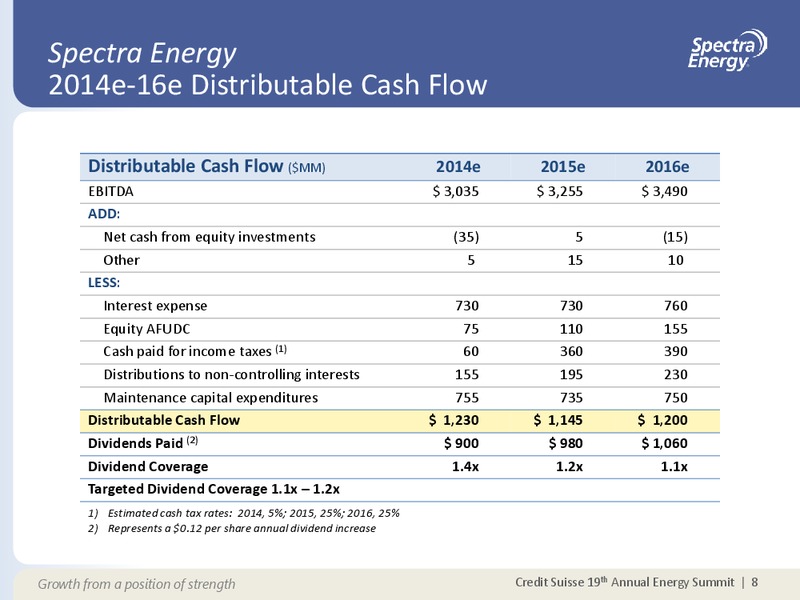
Task: Select the 'Dividend Coverage' row label
Action: 148,467
